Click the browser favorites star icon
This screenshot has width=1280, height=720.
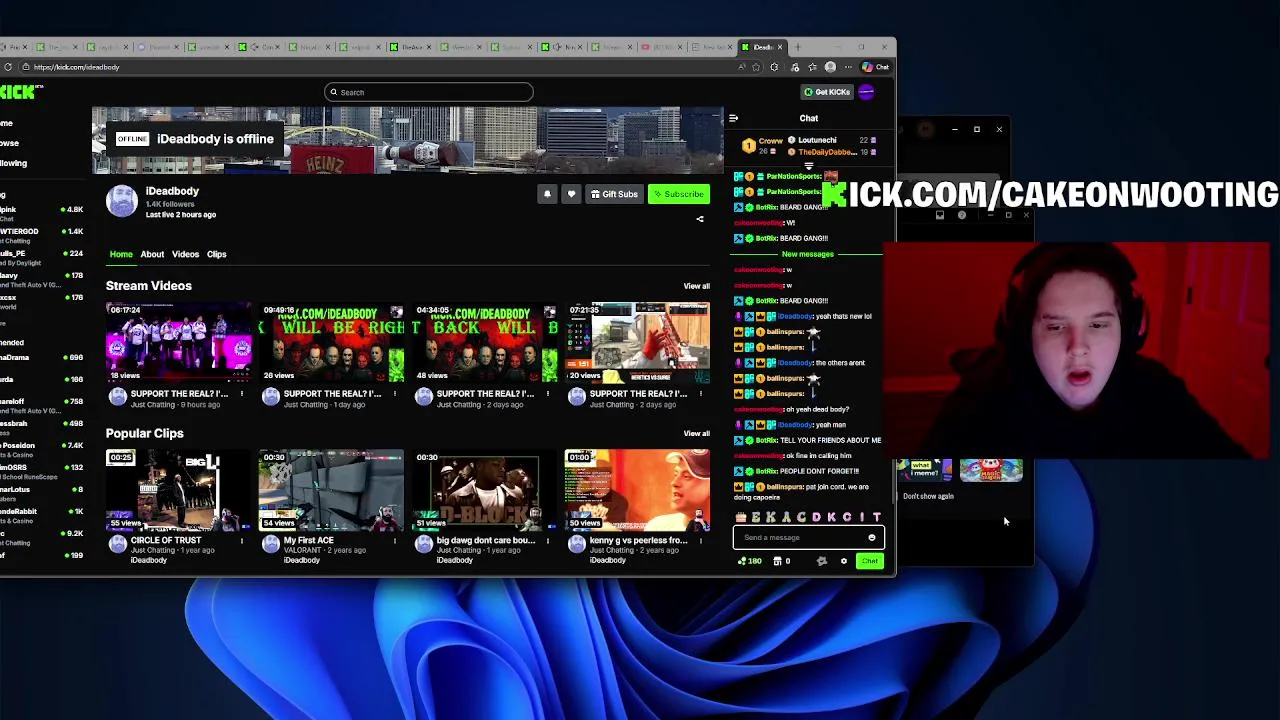(756, 67)
